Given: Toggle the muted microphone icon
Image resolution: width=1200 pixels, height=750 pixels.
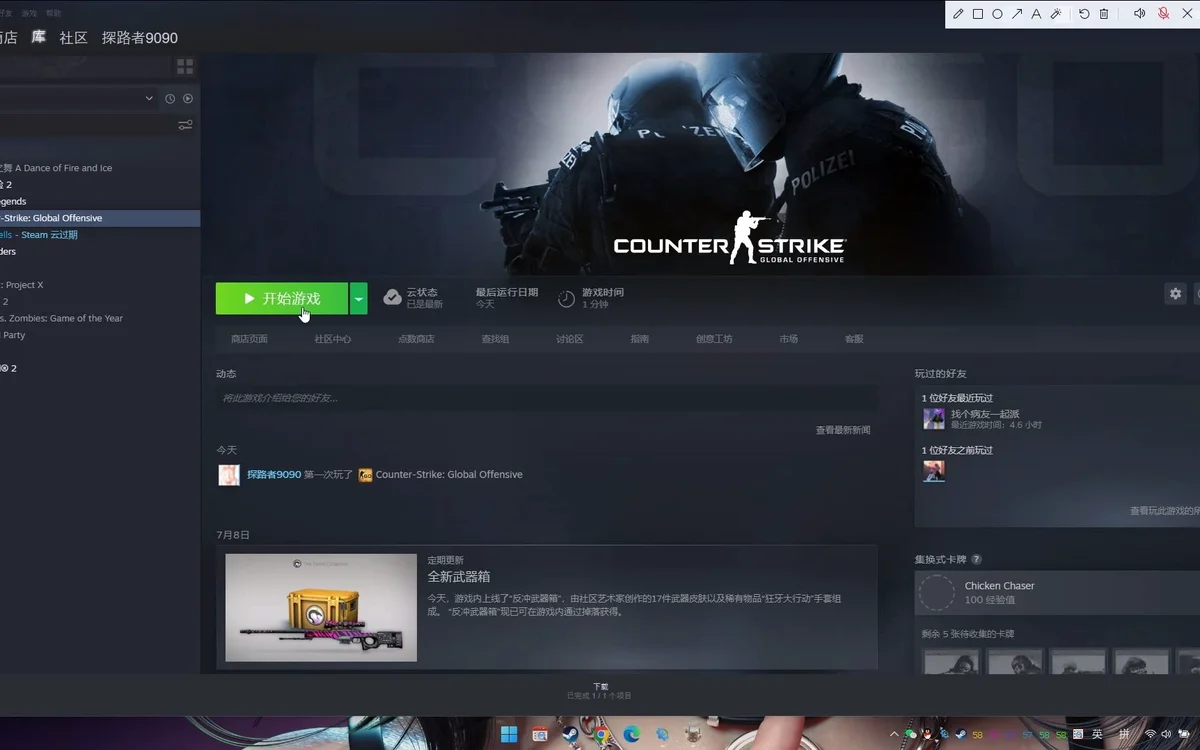Looking at the screenshot, I should [x=1164, y=14].
